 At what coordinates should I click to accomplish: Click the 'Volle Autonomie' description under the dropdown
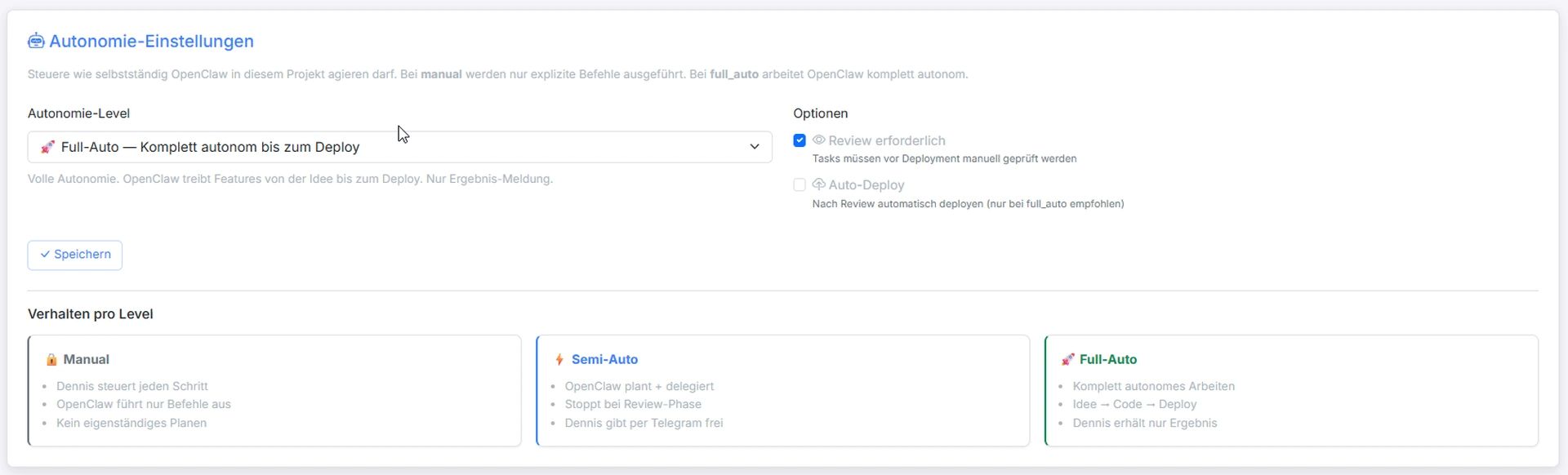click(291, 179)
